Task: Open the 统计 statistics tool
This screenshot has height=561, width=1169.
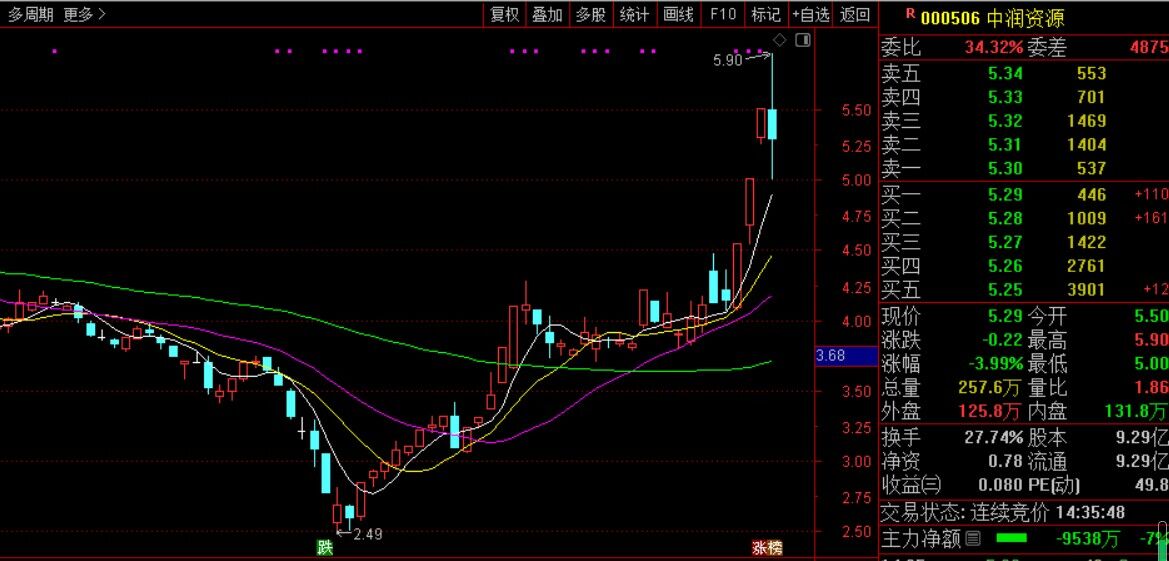Action: pyautogui.click(x=634, y=13)
